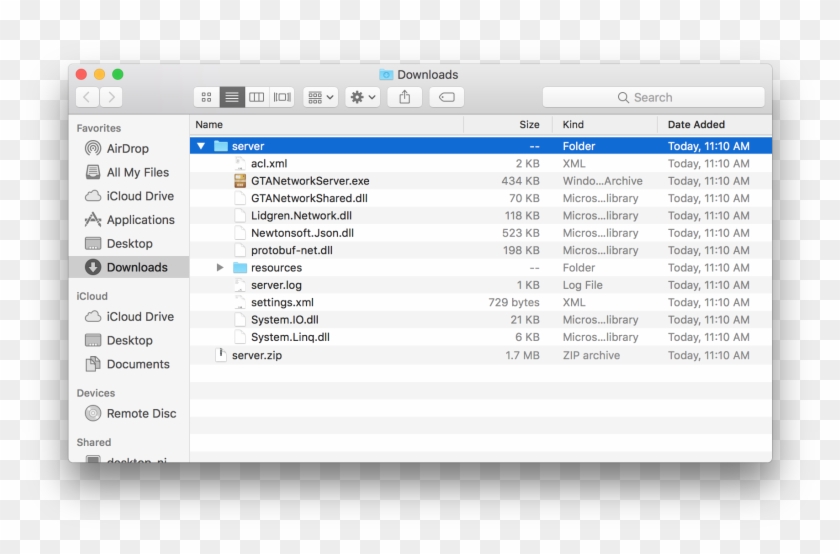Go forward with the right arrow
The image size is (840, 554).
pyautogui.click(x=111, y=97)
